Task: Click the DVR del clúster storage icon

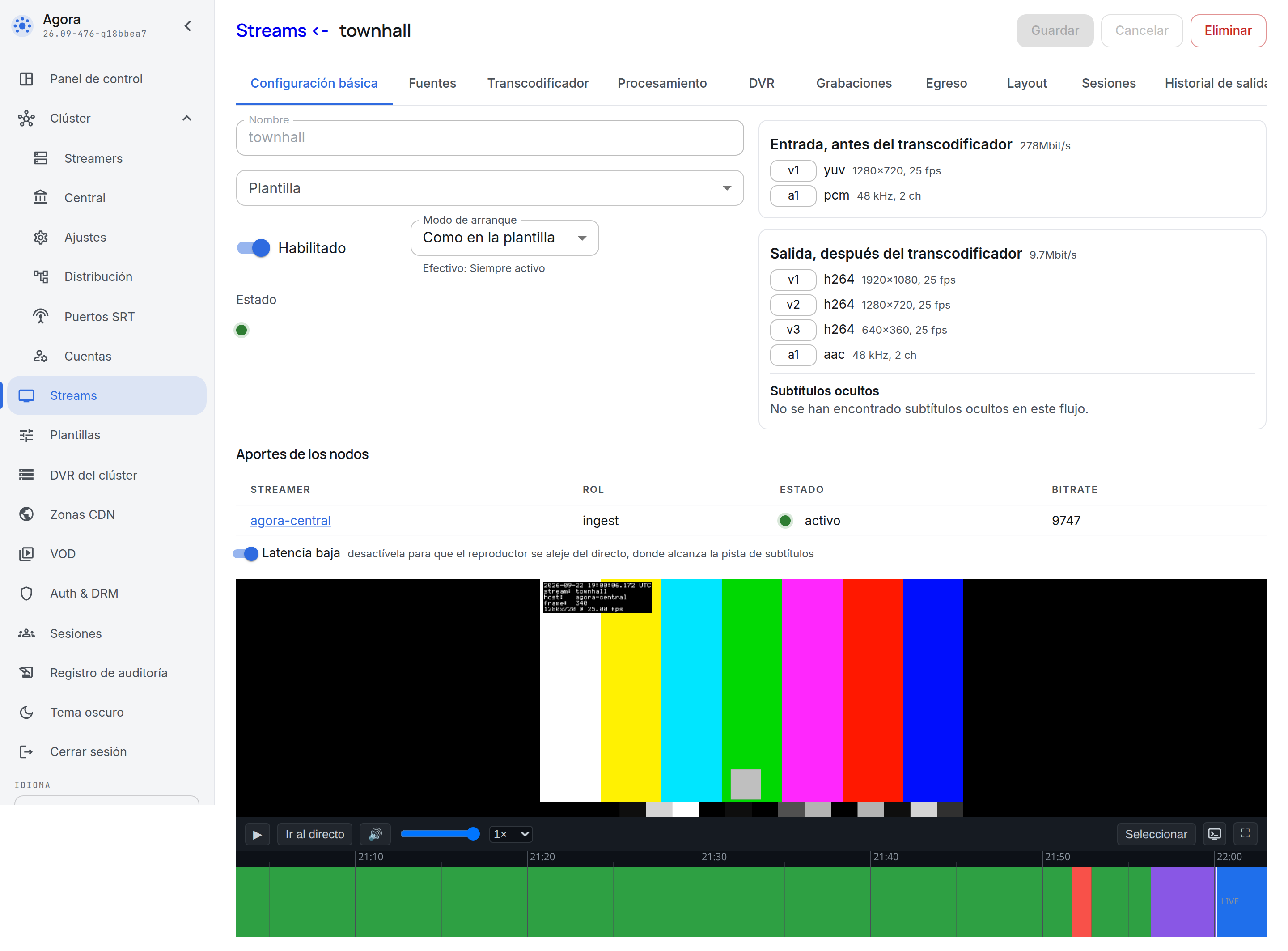Action: [26, 475]
